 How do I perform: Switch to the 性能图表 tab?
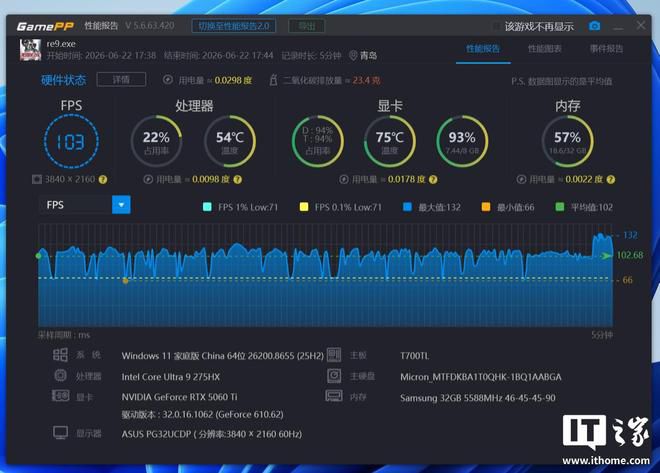pos(545,49)
